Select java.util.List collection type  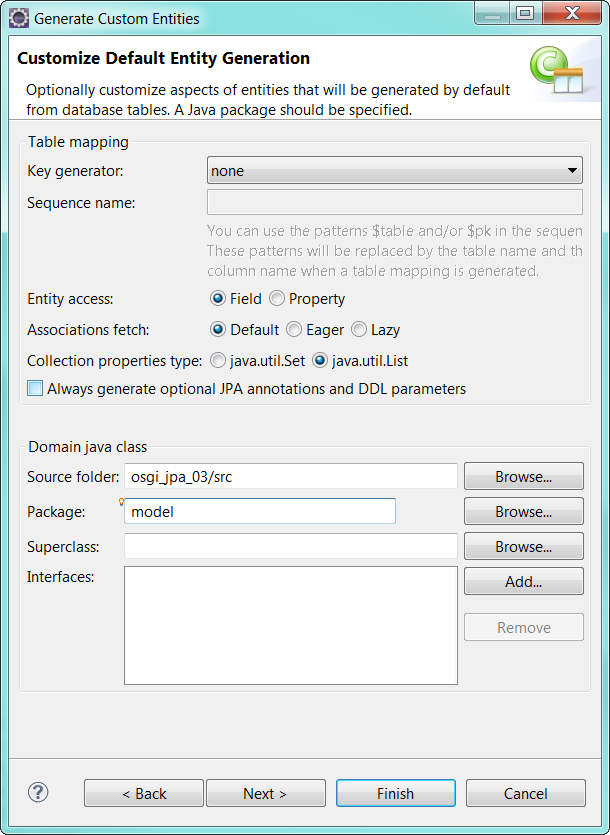tap(321, 360)
